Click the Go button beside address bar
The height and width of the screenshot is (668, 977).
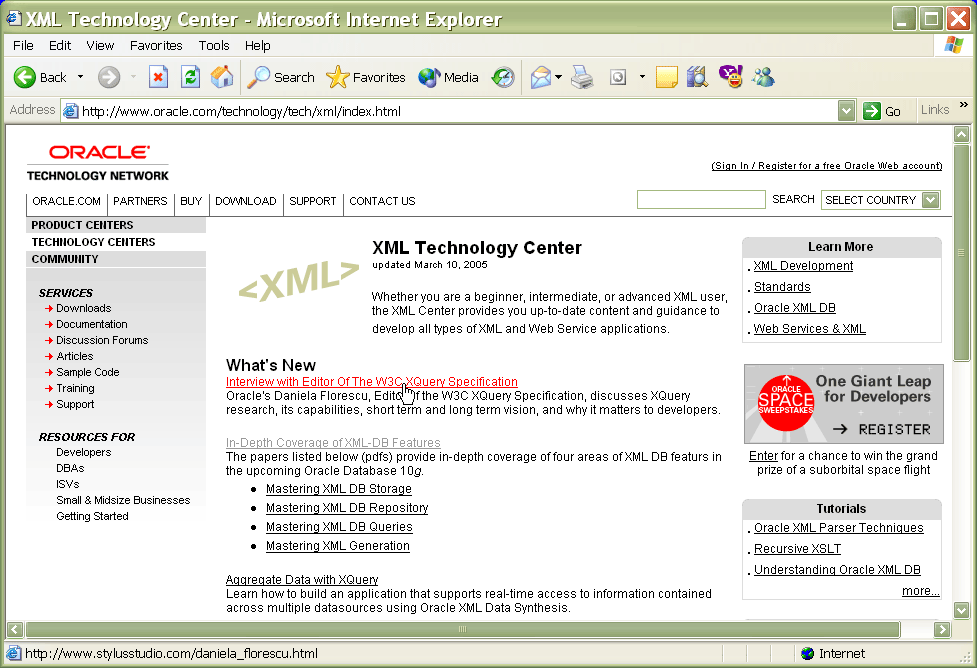(883, 111)
